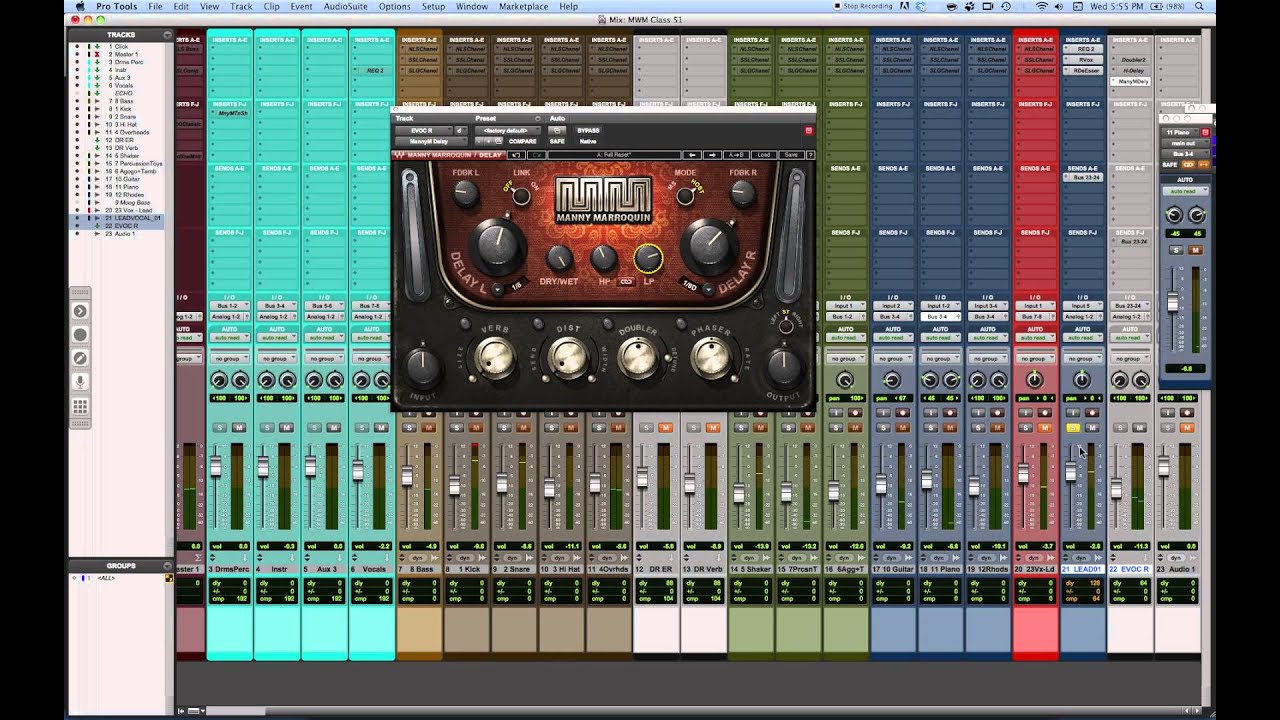Toggle the MODE MS/HOST switch

[x=685, y=196]
